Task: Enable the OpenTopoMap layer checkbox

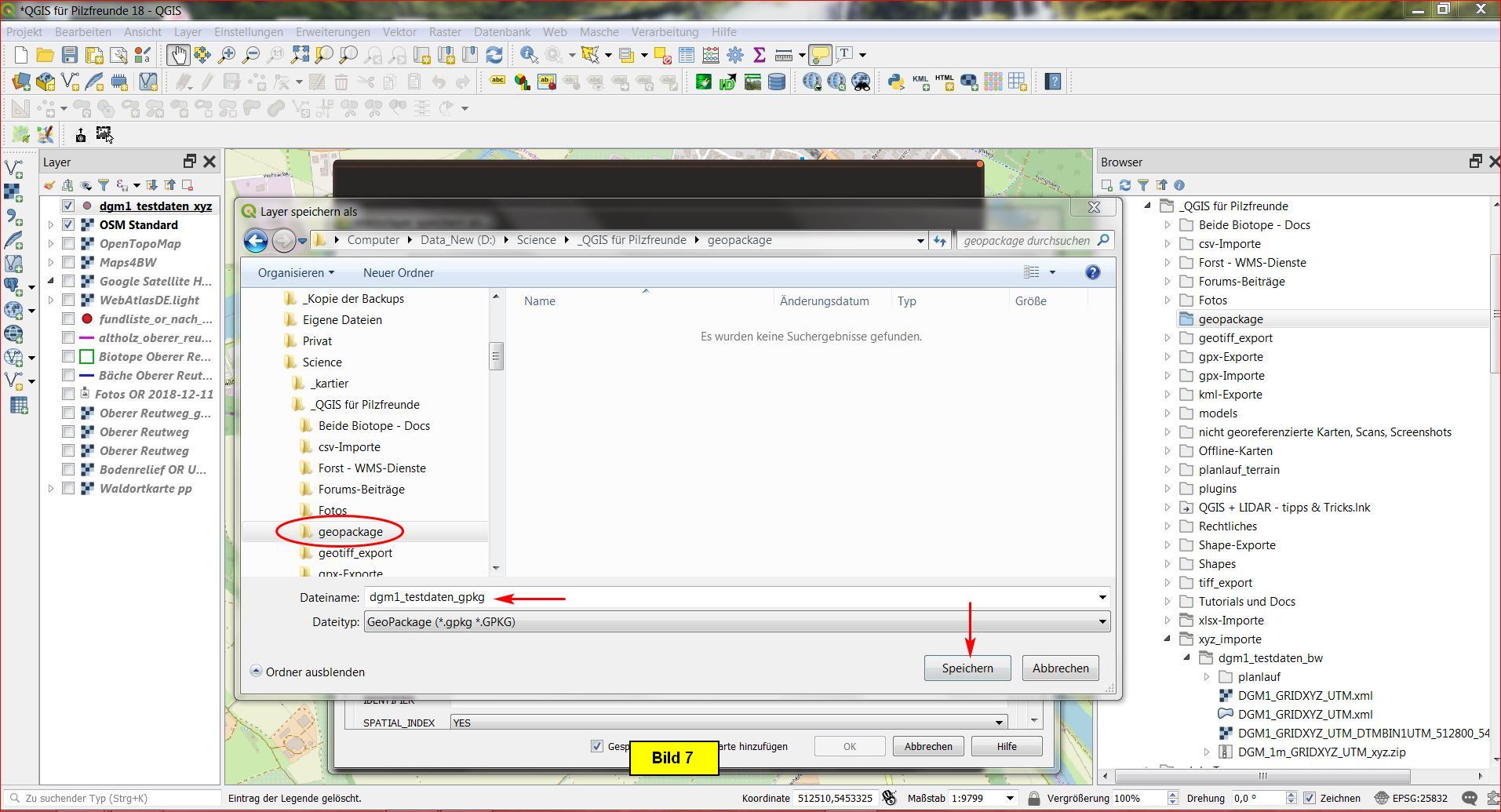Action: [68, 244]
